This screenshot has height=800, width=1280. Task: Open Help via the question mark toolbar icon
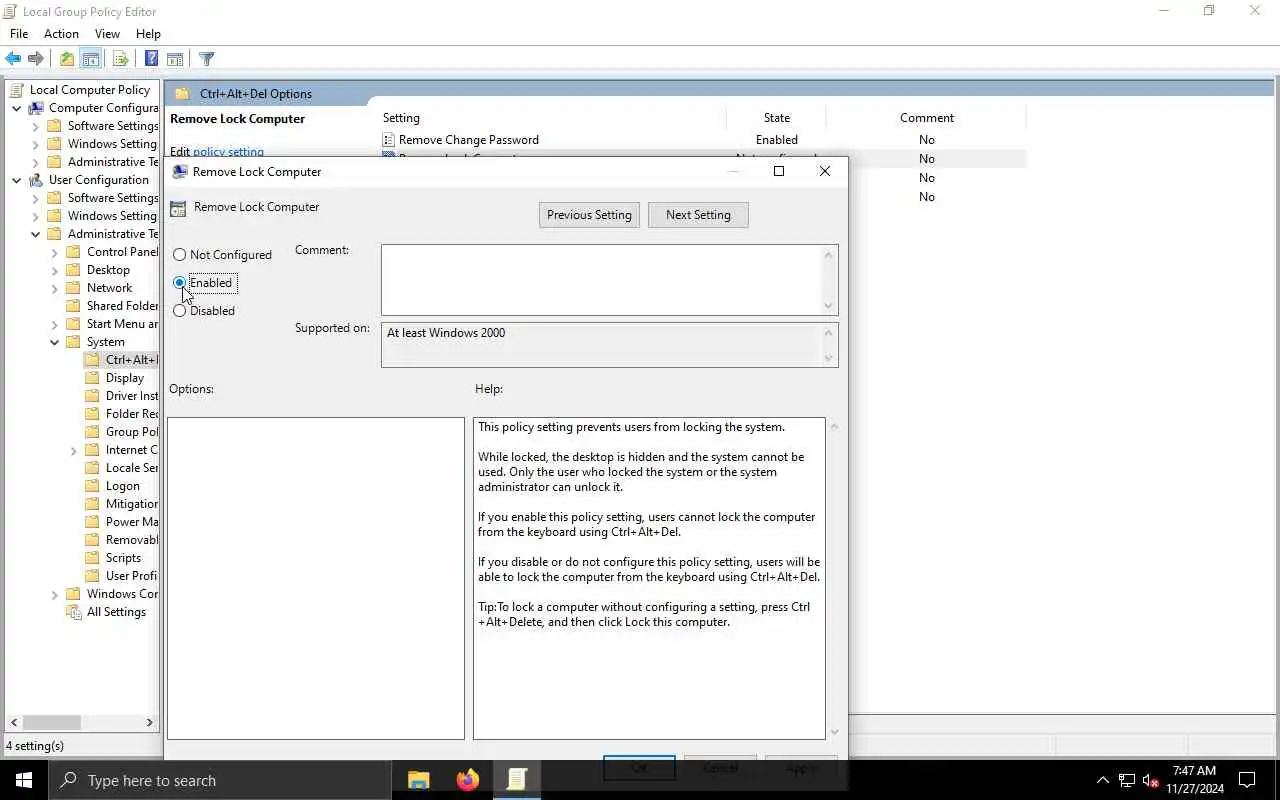(x=151, y=59)
